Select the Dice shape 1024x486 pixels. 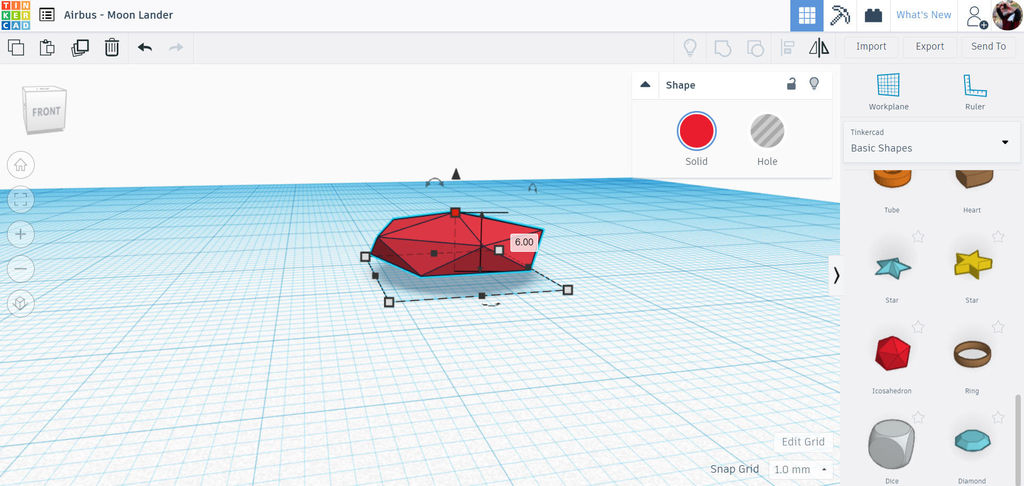892,444
